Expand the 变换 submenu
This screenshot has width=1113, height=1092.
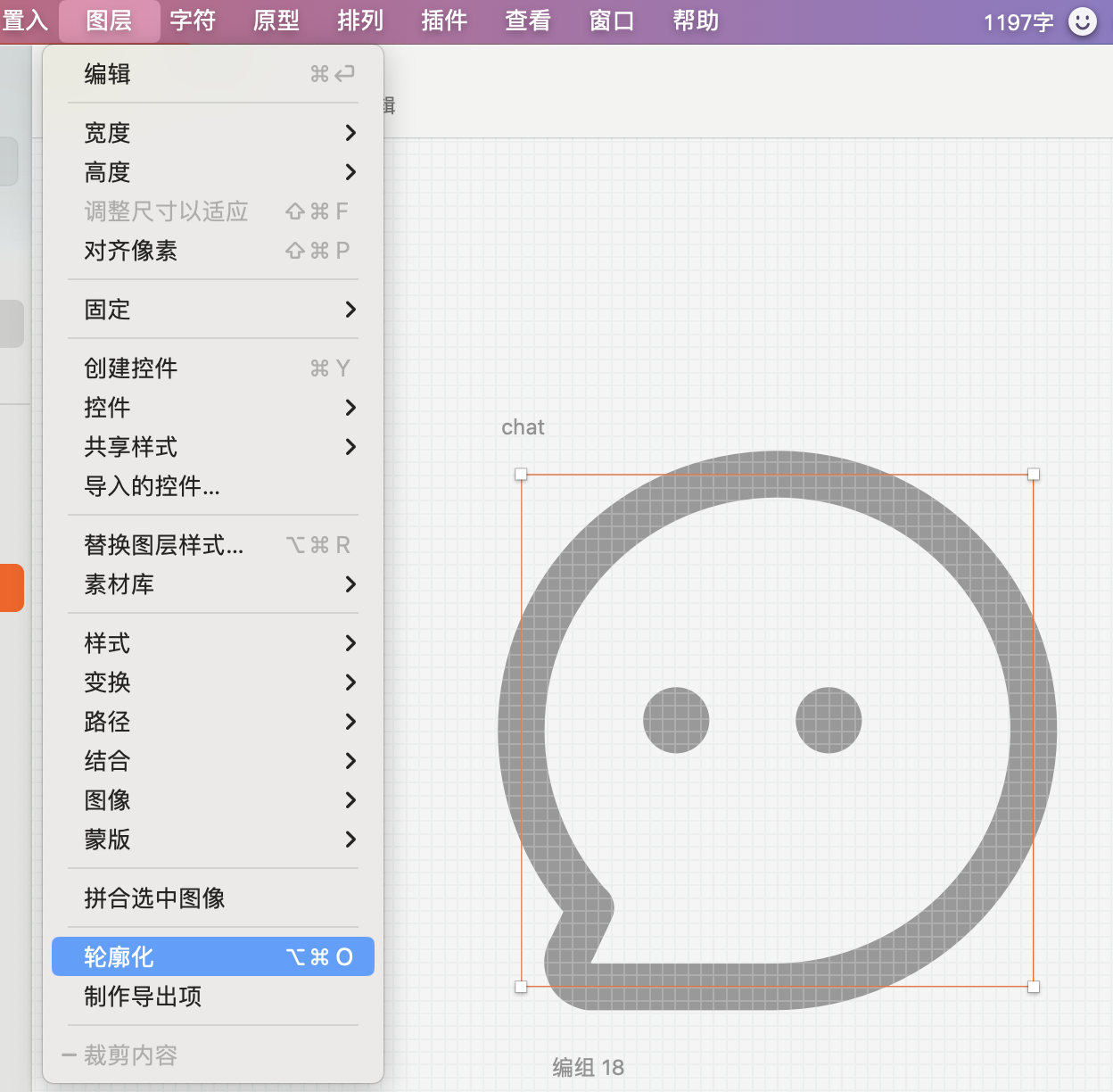tap(213, 682)
